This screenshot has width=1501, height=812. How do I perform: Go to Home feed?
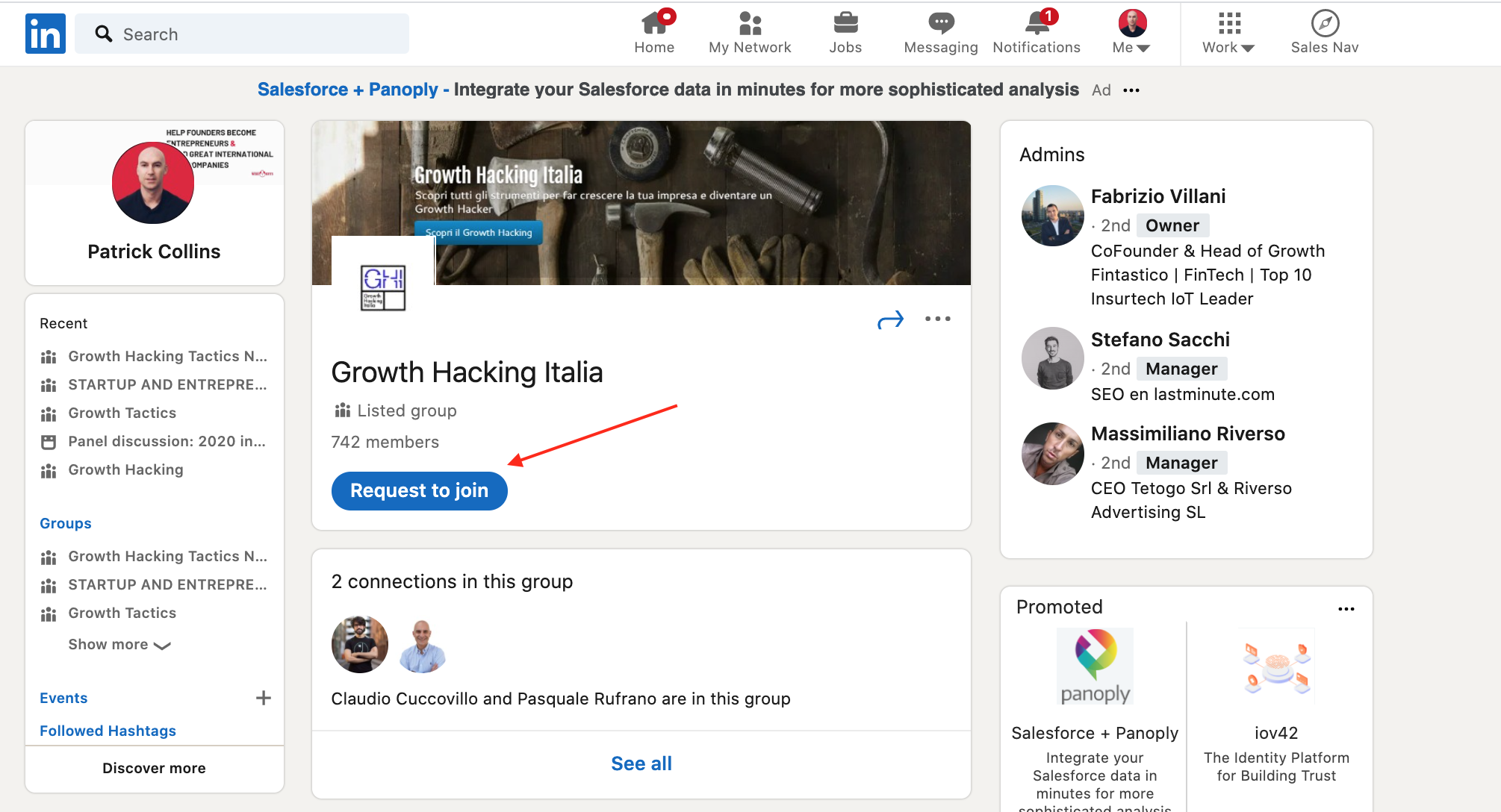pos(654,34)
